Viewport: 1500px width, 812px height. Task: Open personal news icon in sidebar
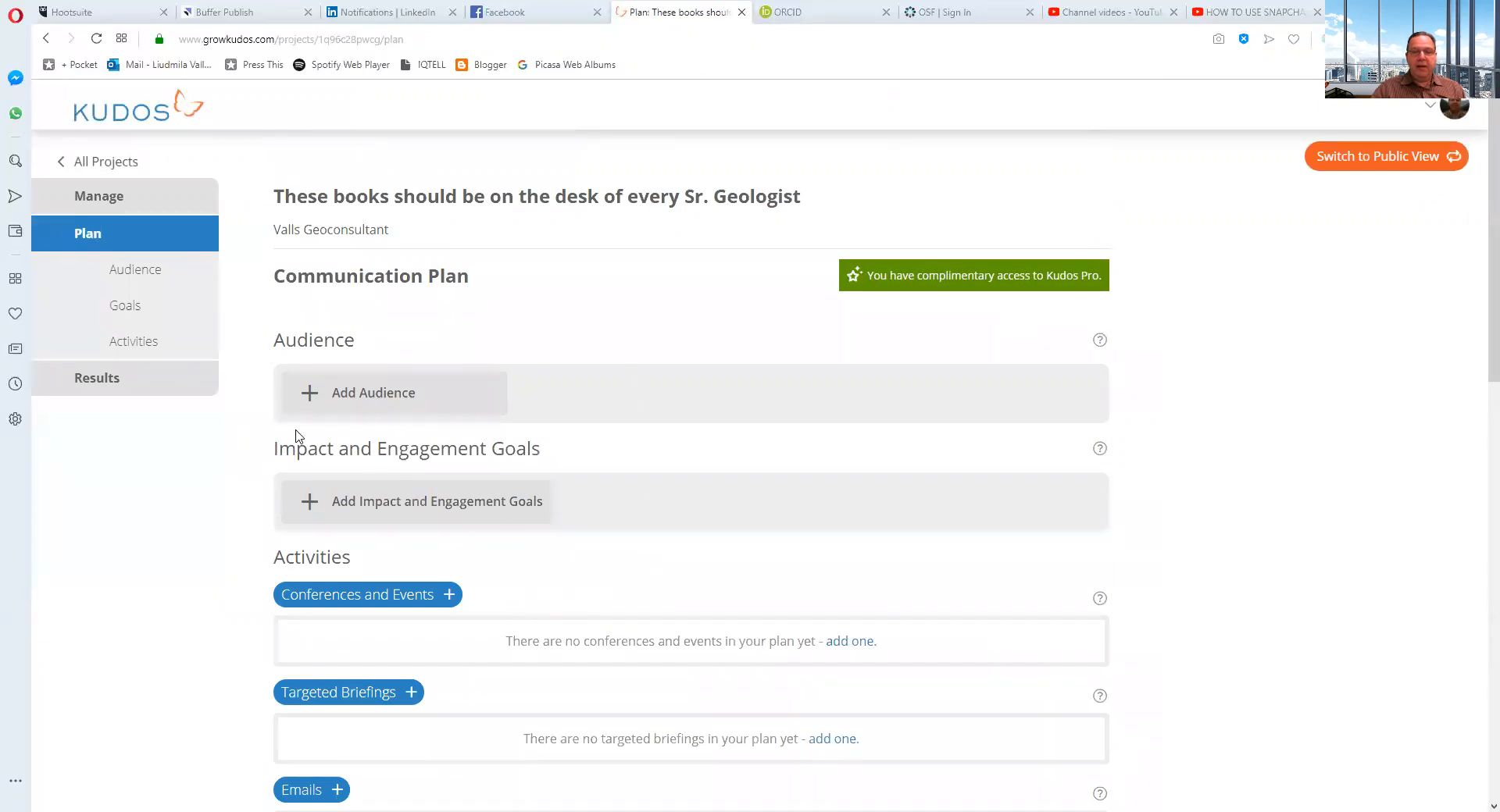[15, 348]
